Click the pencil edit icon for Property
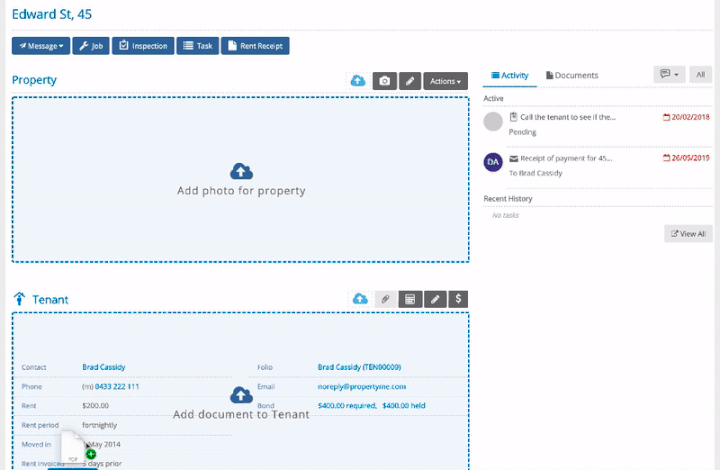Image resolution: width=720 pixels, height=470 pixels. [410, 81]
